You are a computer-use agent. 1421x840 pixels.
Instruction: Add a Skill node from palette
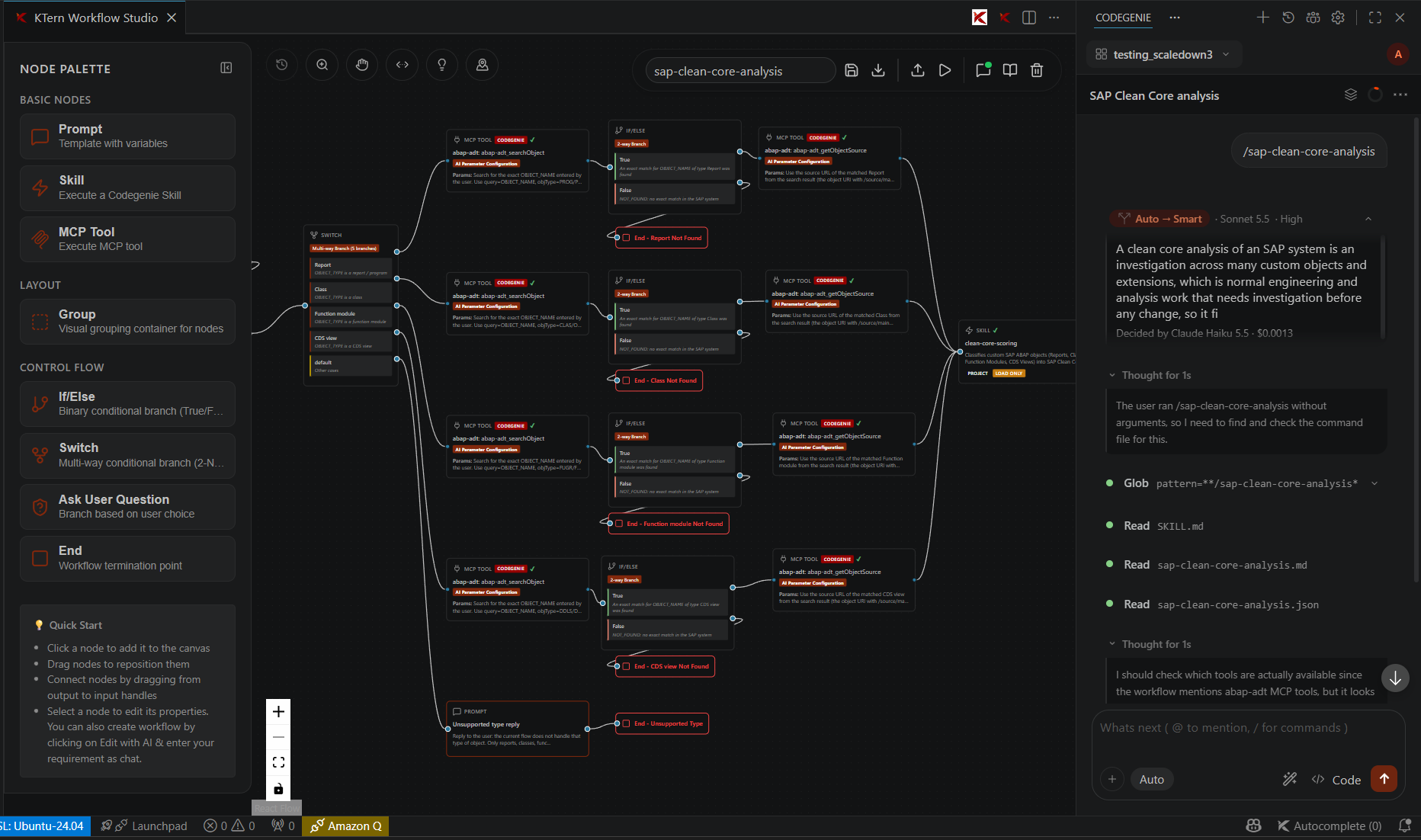click(127, 188)
